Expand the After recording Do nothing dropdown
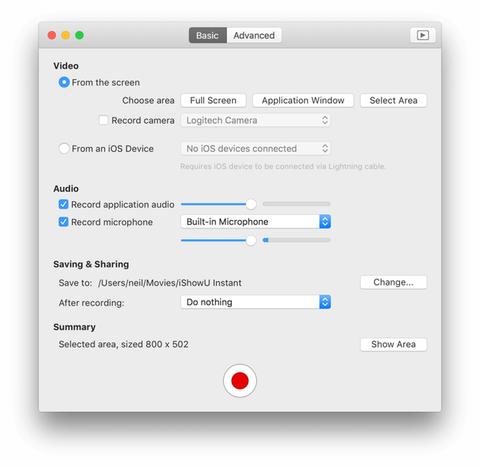 (x=256, y=302)
